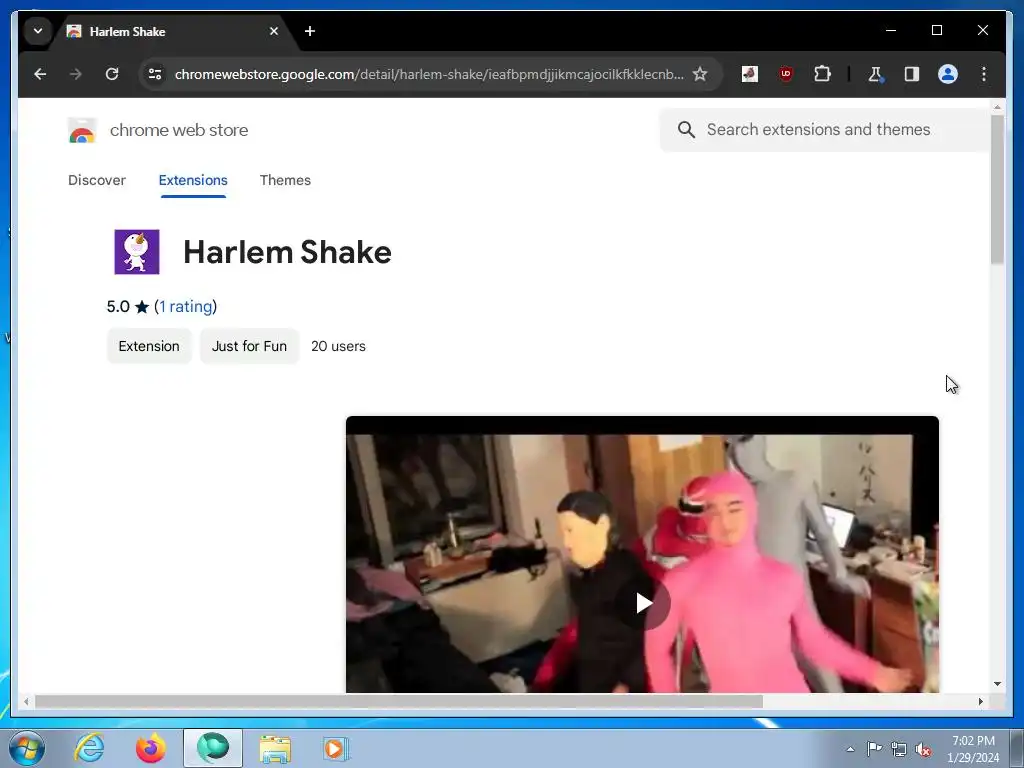Click the muted volume tray icon
This screenshot has width=1024, height=768.
[923, 750]
